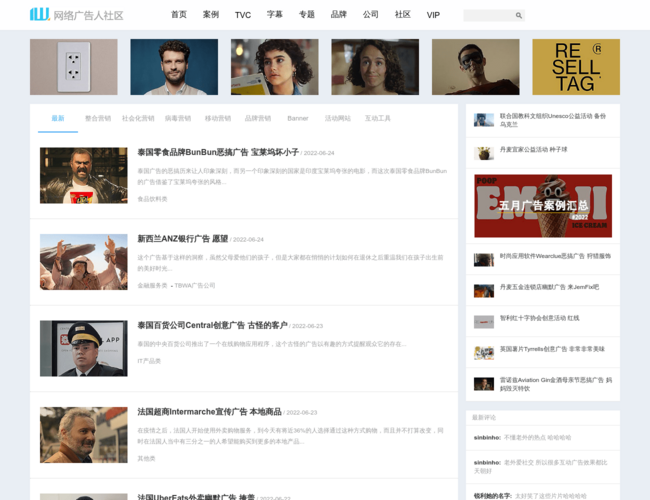Click the 五月广告案例汇总 ice cream banner
The width and height of the screenshot is (650, 500).
[x=542, y=206]
